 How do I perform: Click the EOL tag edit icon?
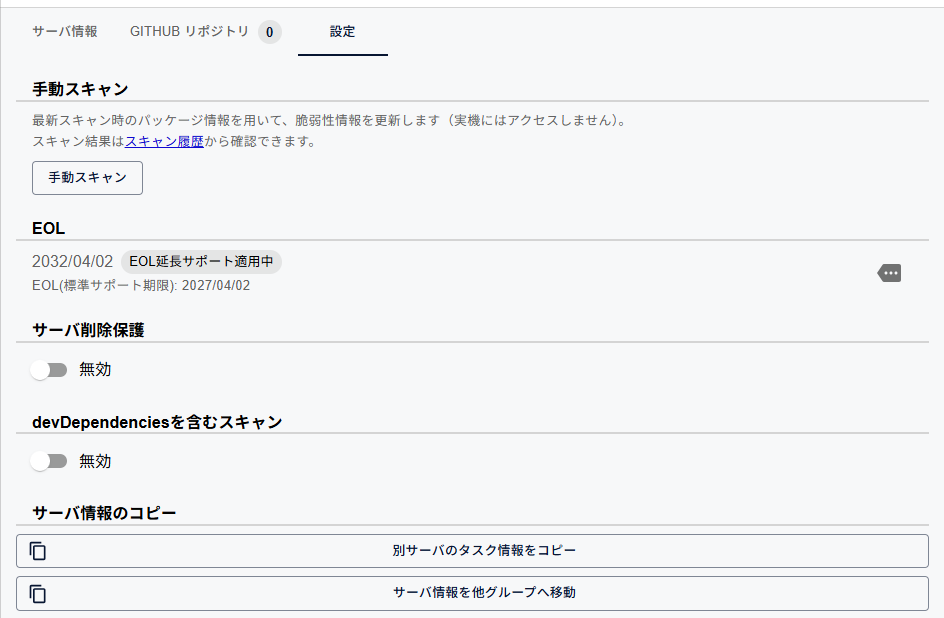click(889, 273)
